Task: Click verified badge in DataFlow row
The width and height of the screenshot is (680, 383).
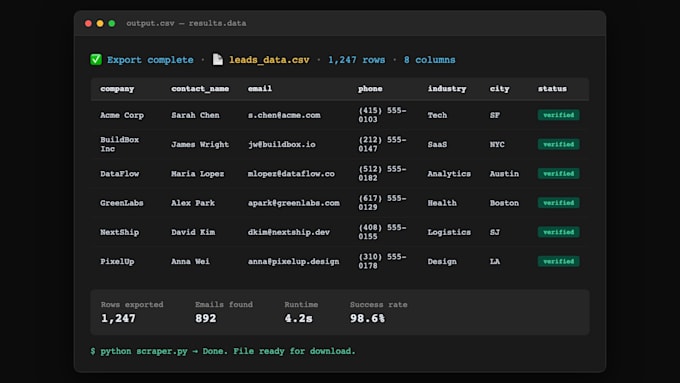Action: (559, 173)
